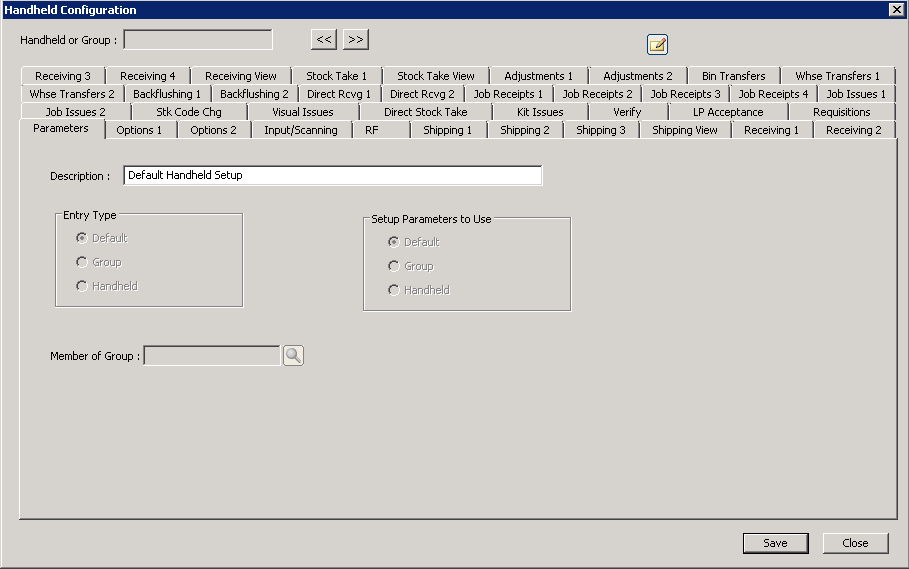The height and width of the screenshot is (569, 909).
Task: Click the Close button
Action: point(855,543)
